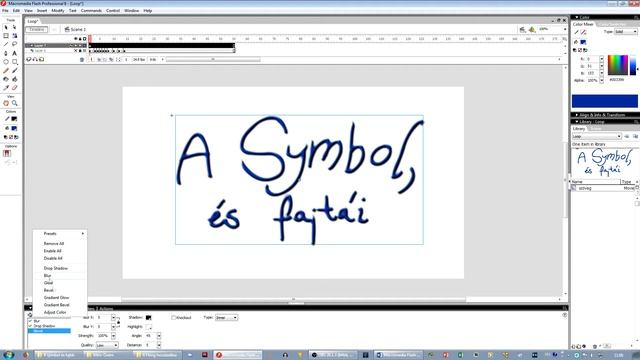Select the Eraser tool
Image resolution: width=640 pixels, height=360 pixels.
click(15, 88)
